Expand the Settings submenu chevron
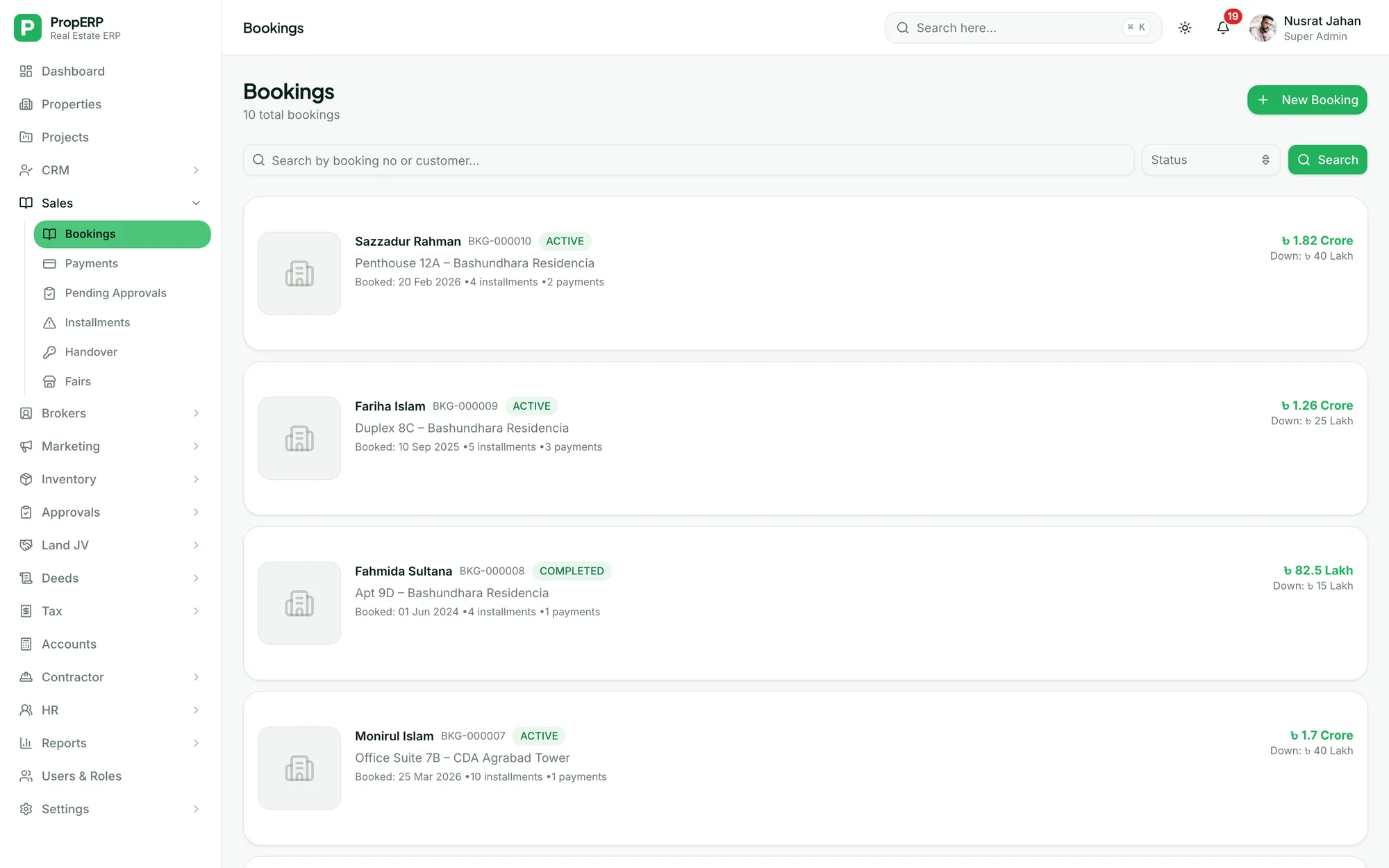Image resolution: width=1389 pixels, height=868 pixels. click(196, 809)
